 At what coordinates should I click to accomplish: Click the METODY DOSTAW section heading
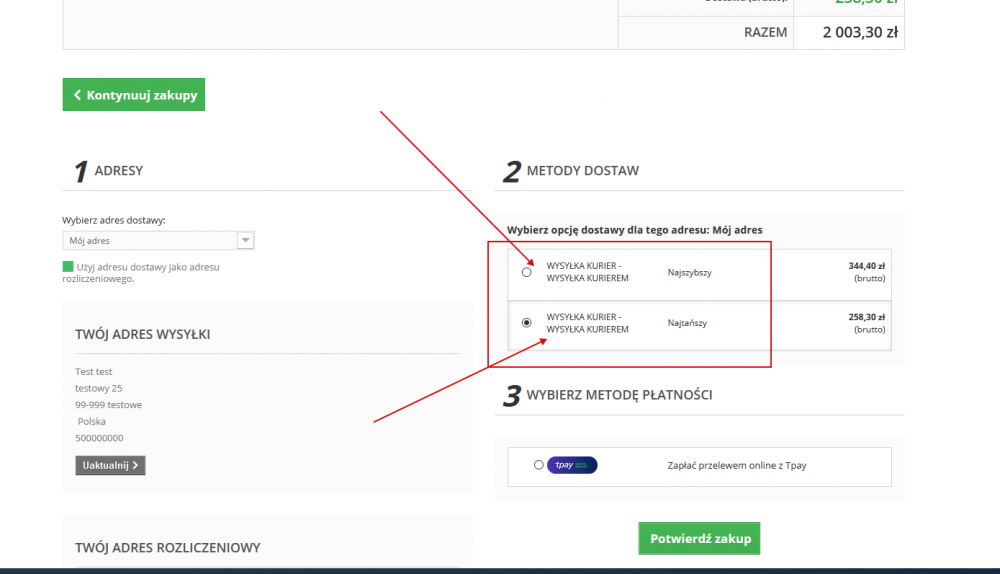tap(582, 171)
